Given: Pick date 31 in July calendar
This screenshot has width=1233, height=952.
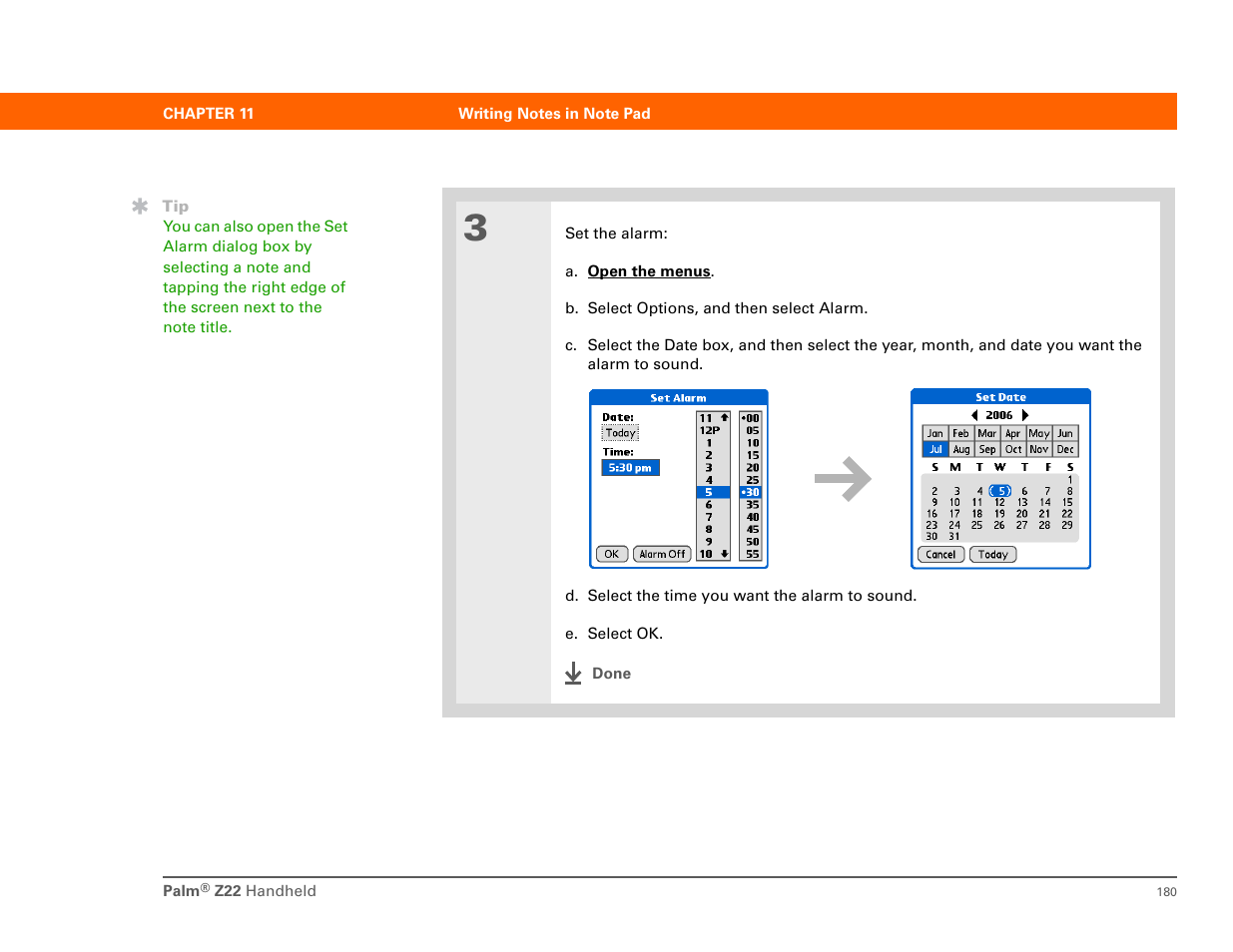Looking at the screenshot, I should click(x=954, y=537).
